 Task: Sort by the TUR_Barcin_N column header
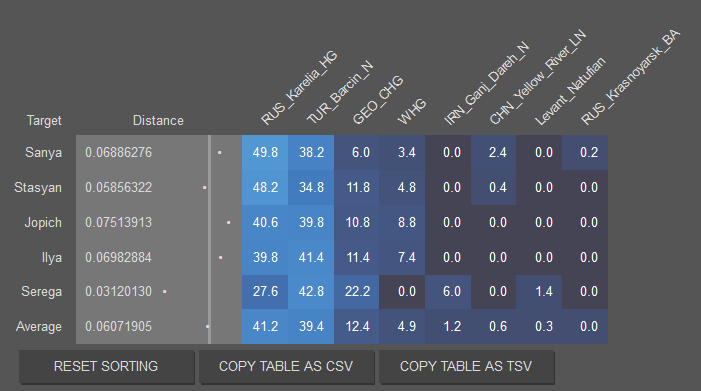click(x=340, y=92)
